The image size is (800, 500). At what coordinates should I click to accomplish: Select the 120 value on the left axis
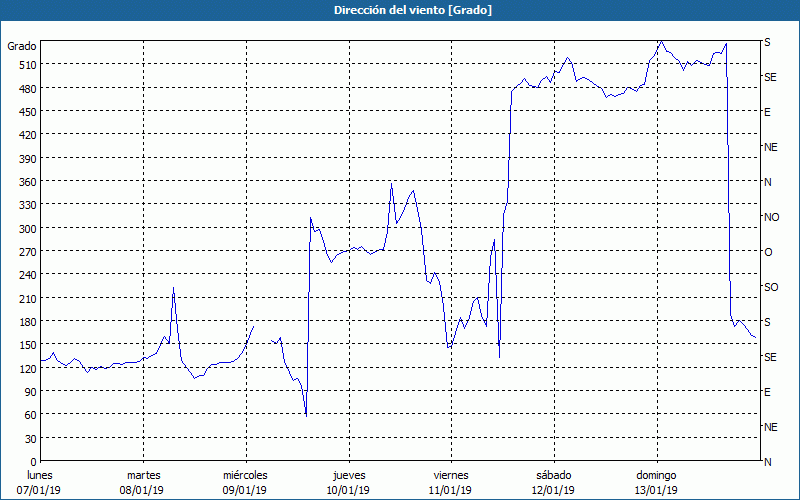pos(29,369)
